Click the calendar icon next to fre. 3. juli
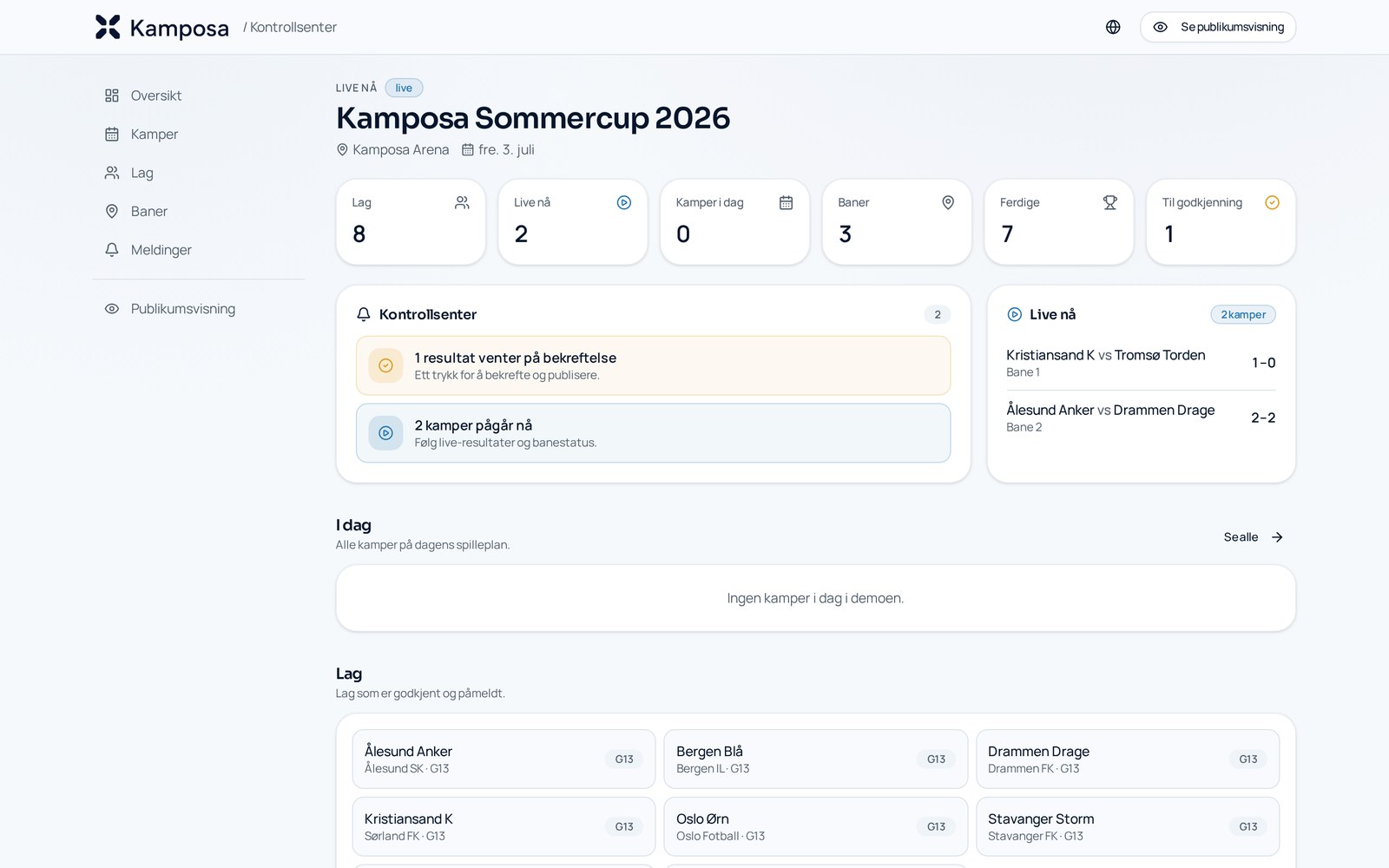Image resolution: width=1389 pixels, height=868 pixels. click(468, 149)
